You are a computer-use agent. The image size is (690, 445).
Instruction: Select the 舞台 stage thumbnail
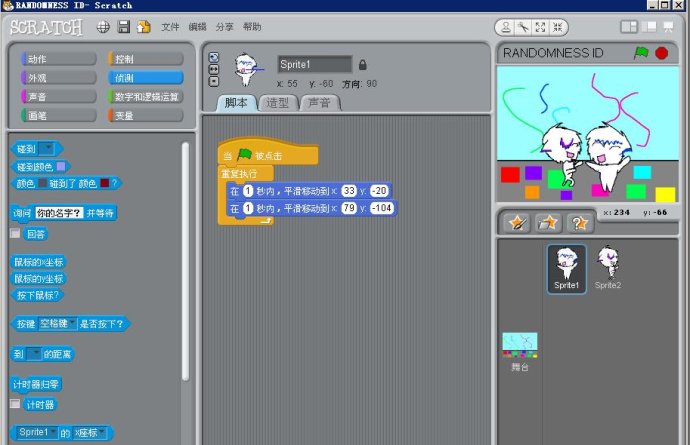[520, 352]
